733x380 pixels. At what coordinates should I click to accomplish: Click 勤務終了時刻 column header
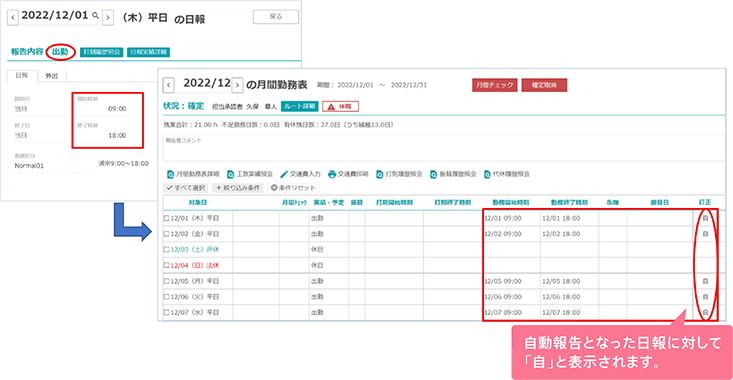tap(569, 202)
